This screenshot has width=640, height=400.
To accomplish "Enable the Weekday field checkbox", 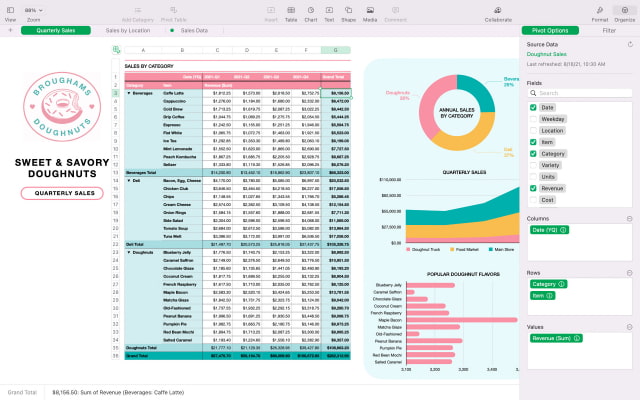I will [x=534, y=118].
